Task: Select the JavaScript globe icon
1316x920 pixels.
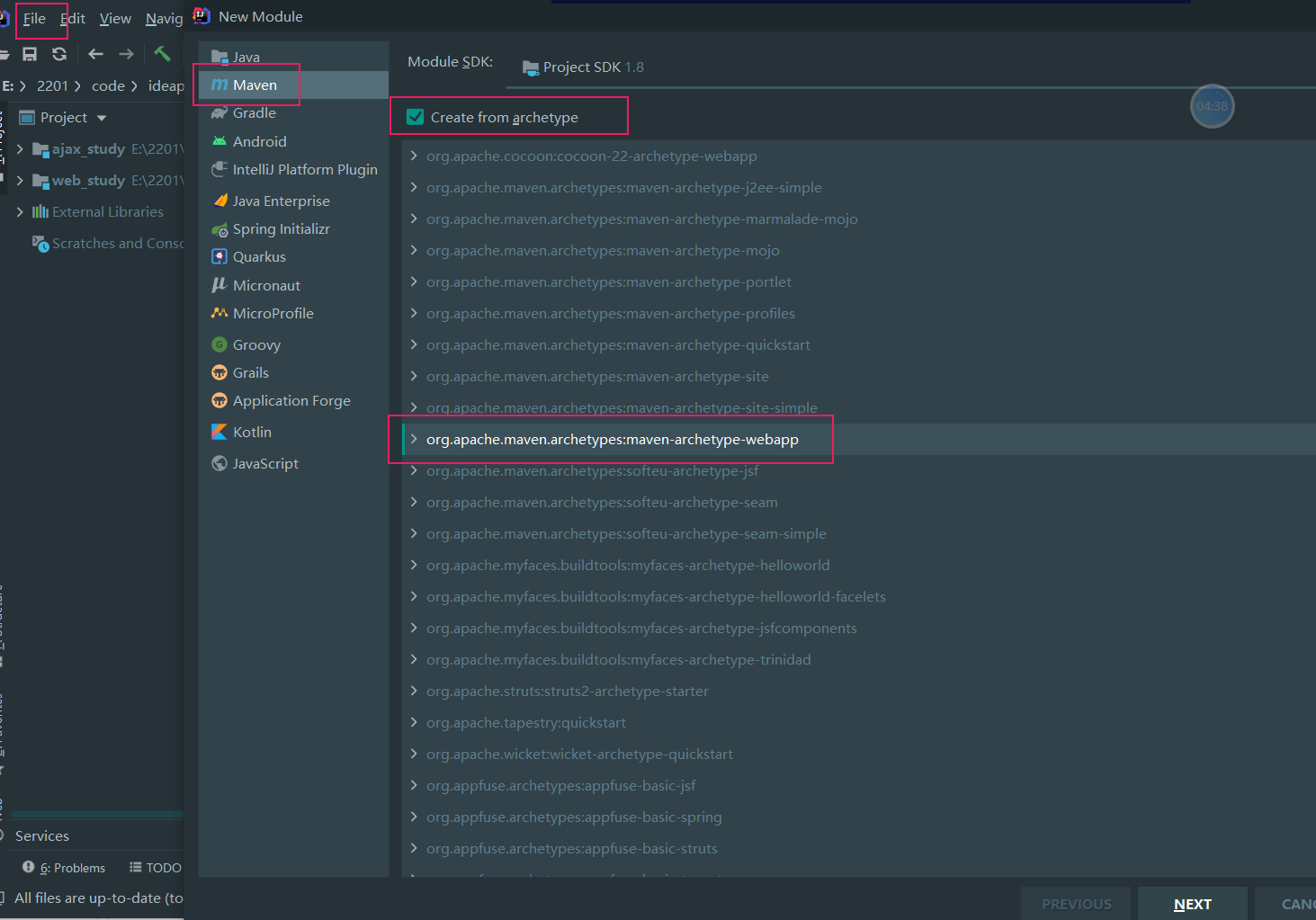Action: pos(219,463)
